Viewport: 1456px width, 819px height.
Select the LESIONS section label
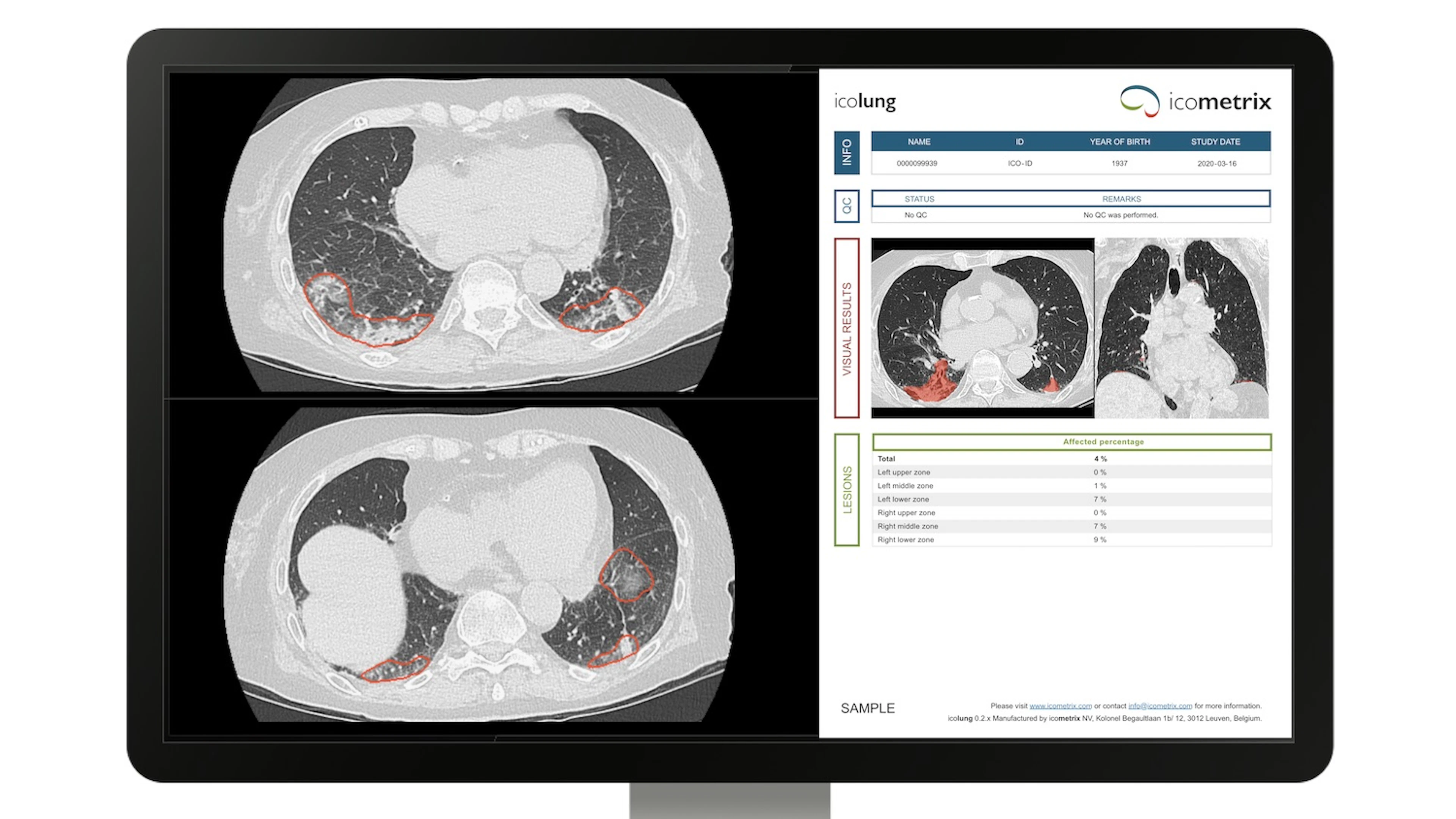(x=847, y=490)
